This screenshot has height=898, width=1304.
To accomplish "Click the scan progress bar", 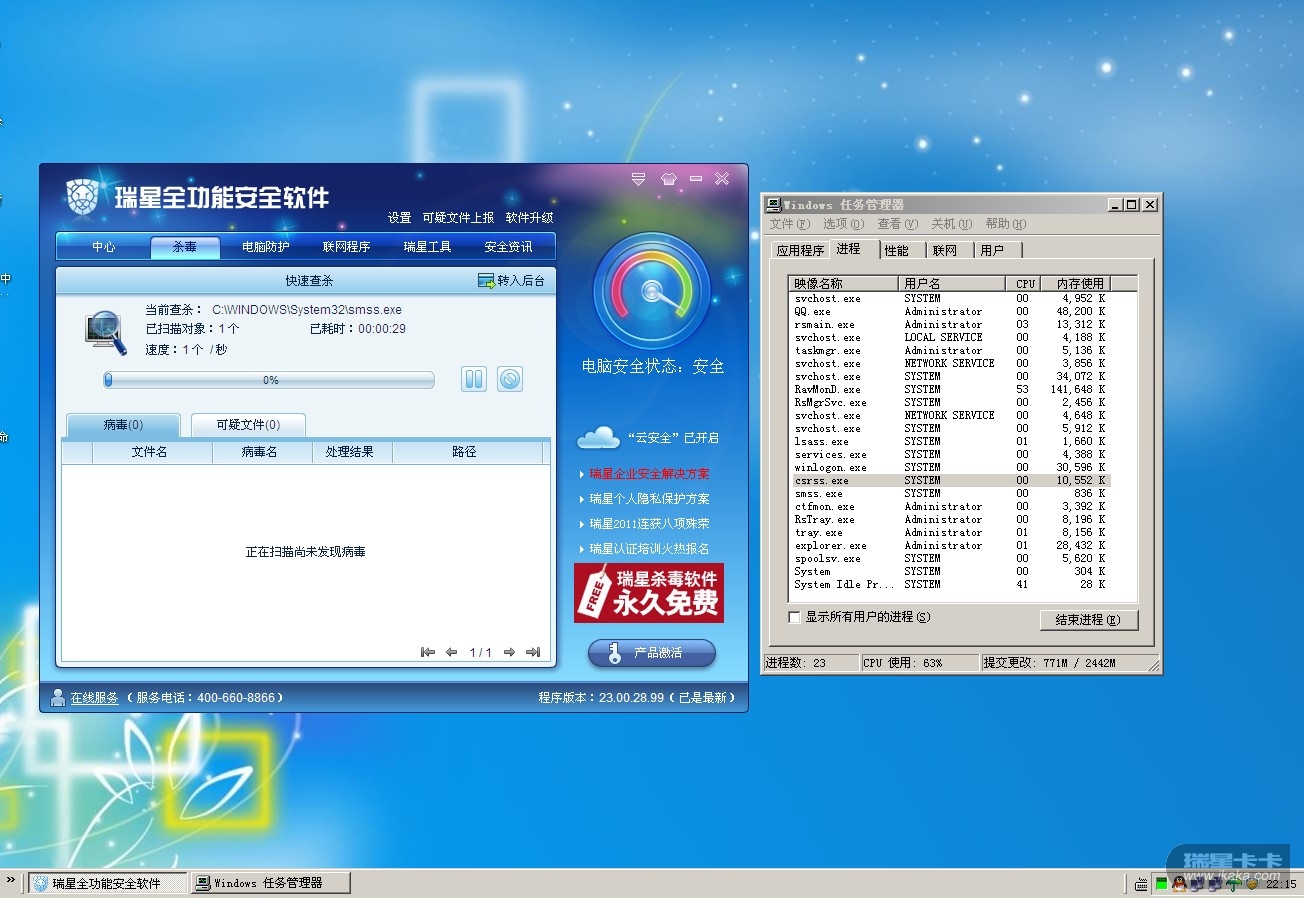I will pyautogui.click(x=269, y=380).
